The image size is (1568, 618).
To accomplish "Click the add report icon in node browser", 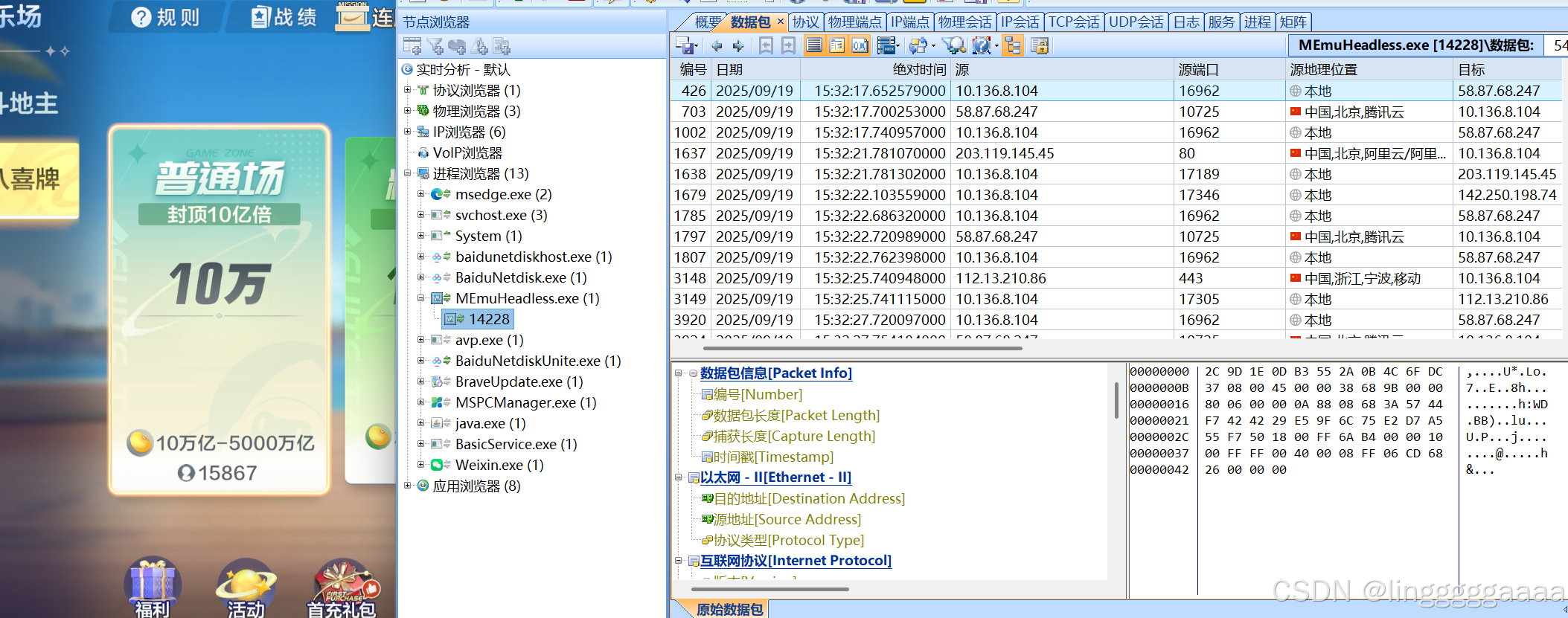I will coord(502,46).
